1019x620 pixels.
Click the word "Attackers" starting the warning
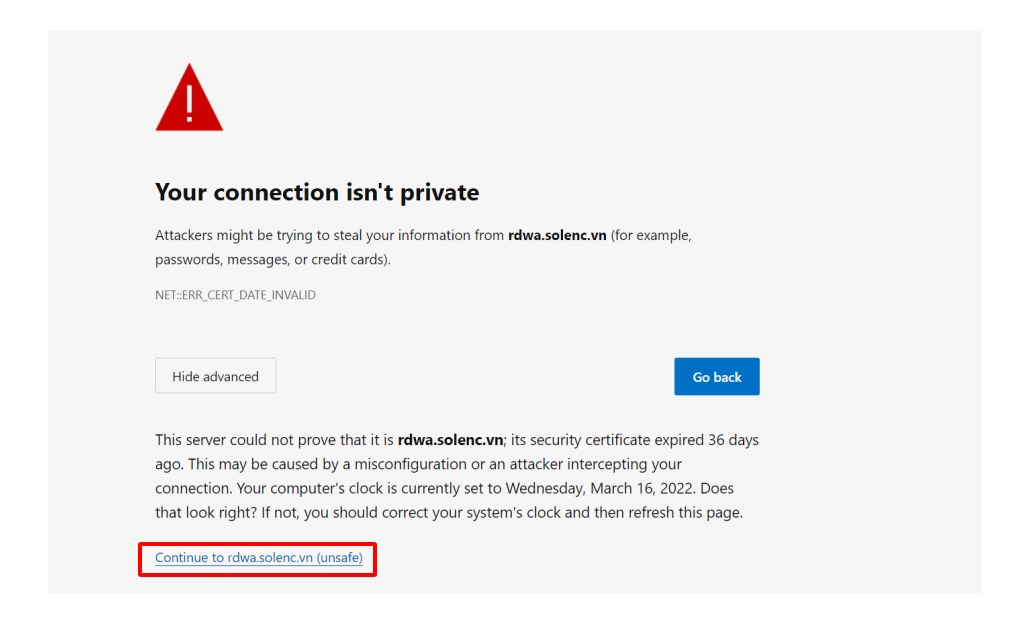pyautogui.click(x=186, y=236)
